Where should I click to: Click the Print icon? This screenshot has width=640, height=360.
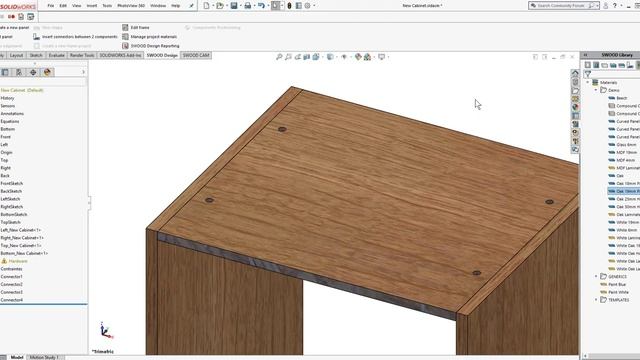(248, 6)
